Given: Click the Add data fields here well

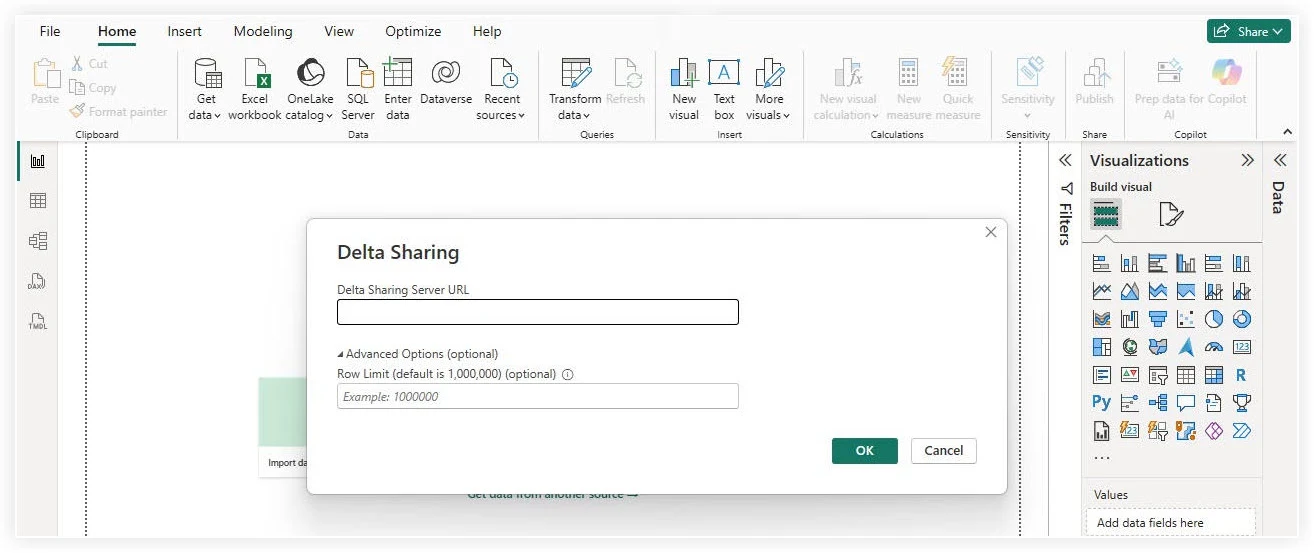Looking at the screenshot, I should point(1171,522).
